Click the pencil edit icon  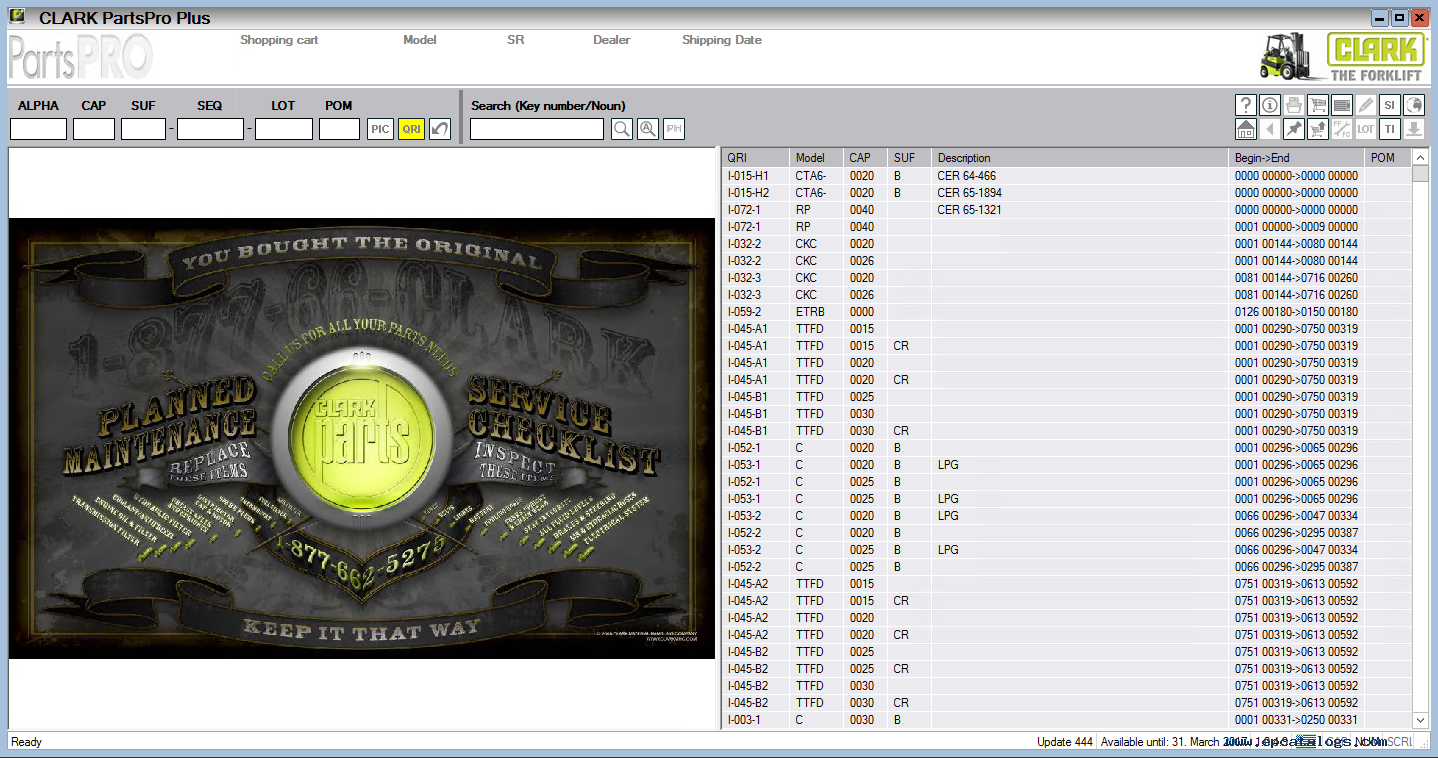pyautogui.click(x=1366, y=105)
